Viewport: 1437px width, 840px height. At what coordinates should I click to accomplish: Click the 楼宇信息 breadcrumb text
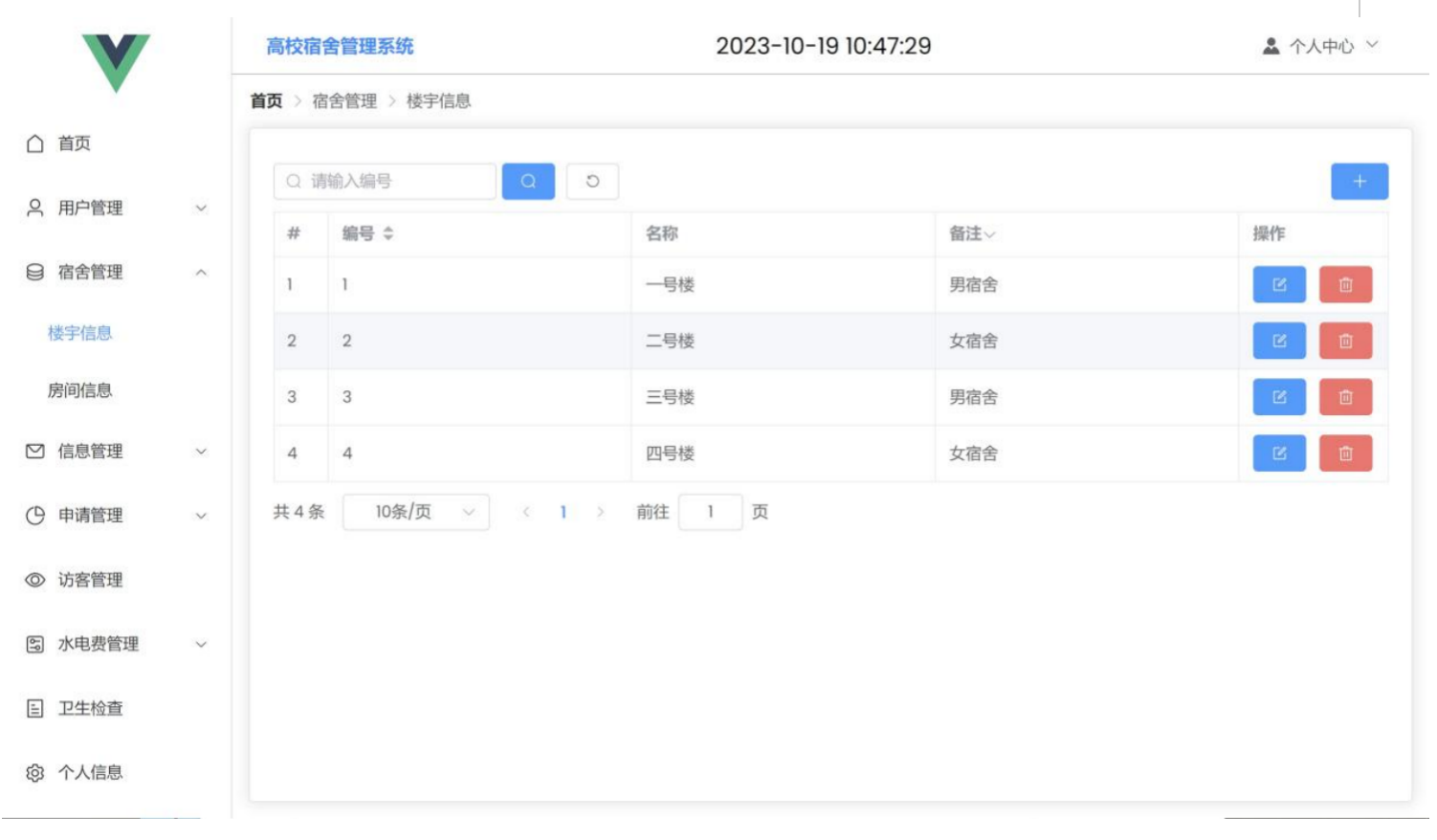[x=438, y=100]
